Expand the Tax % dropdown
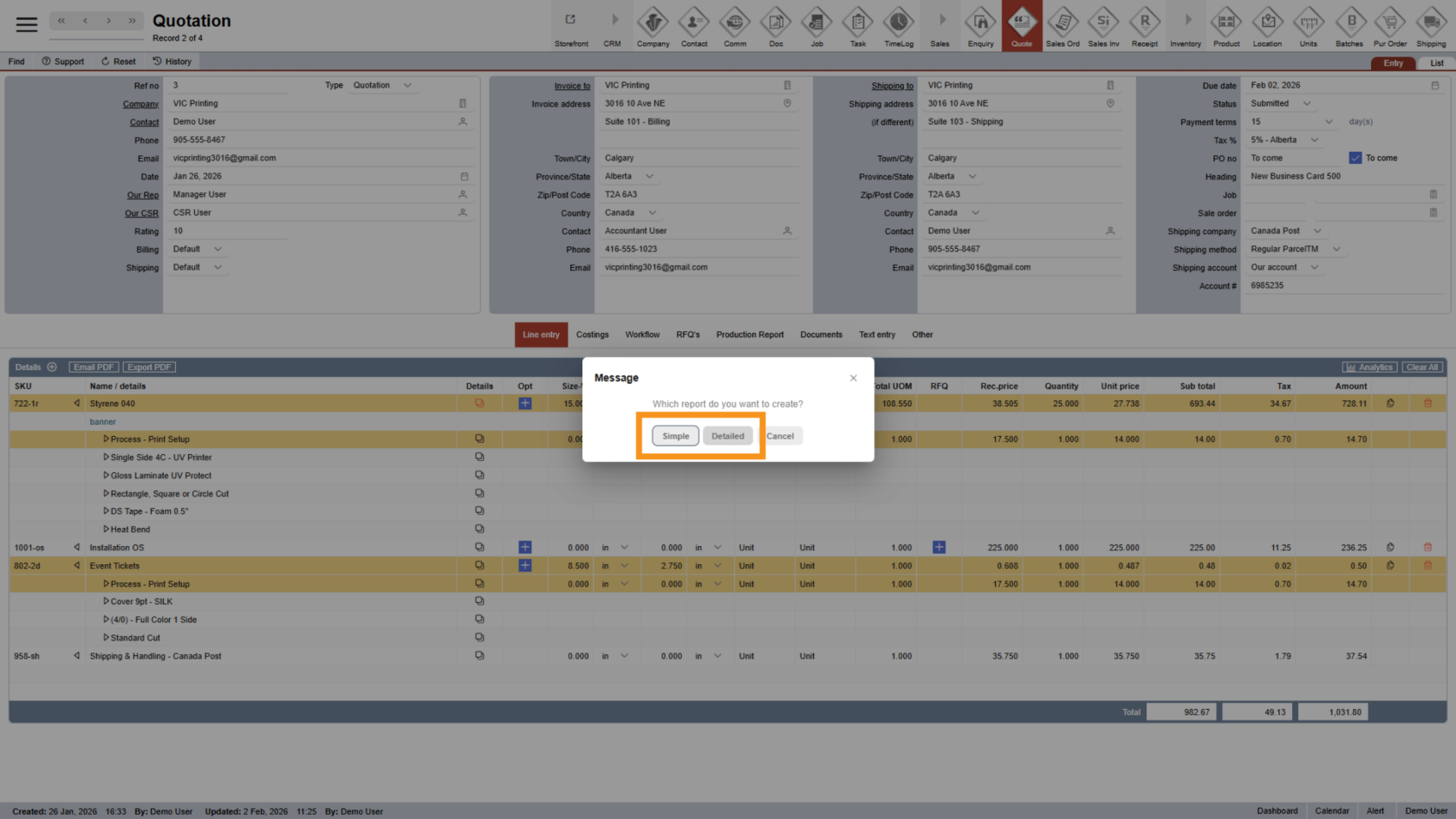 1314,140
